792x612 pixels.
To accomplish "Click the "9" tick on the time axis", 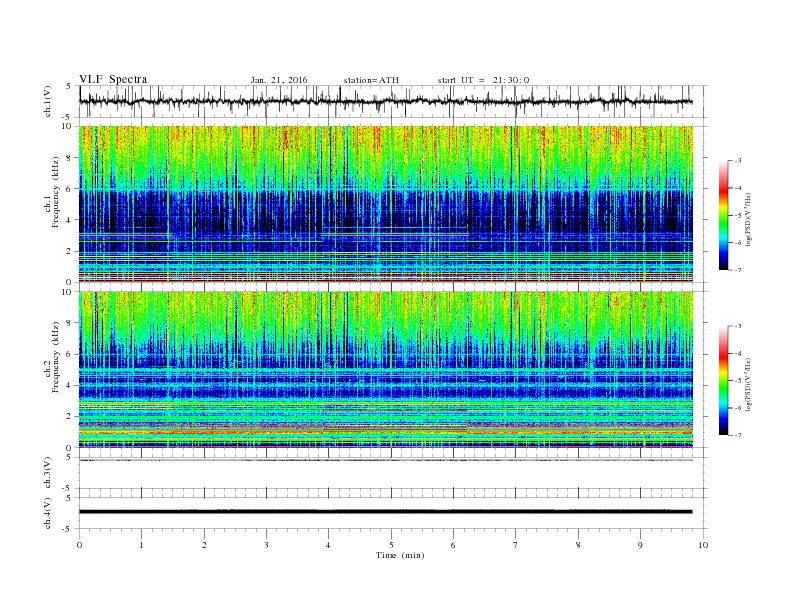I will (x=640, y=545).
